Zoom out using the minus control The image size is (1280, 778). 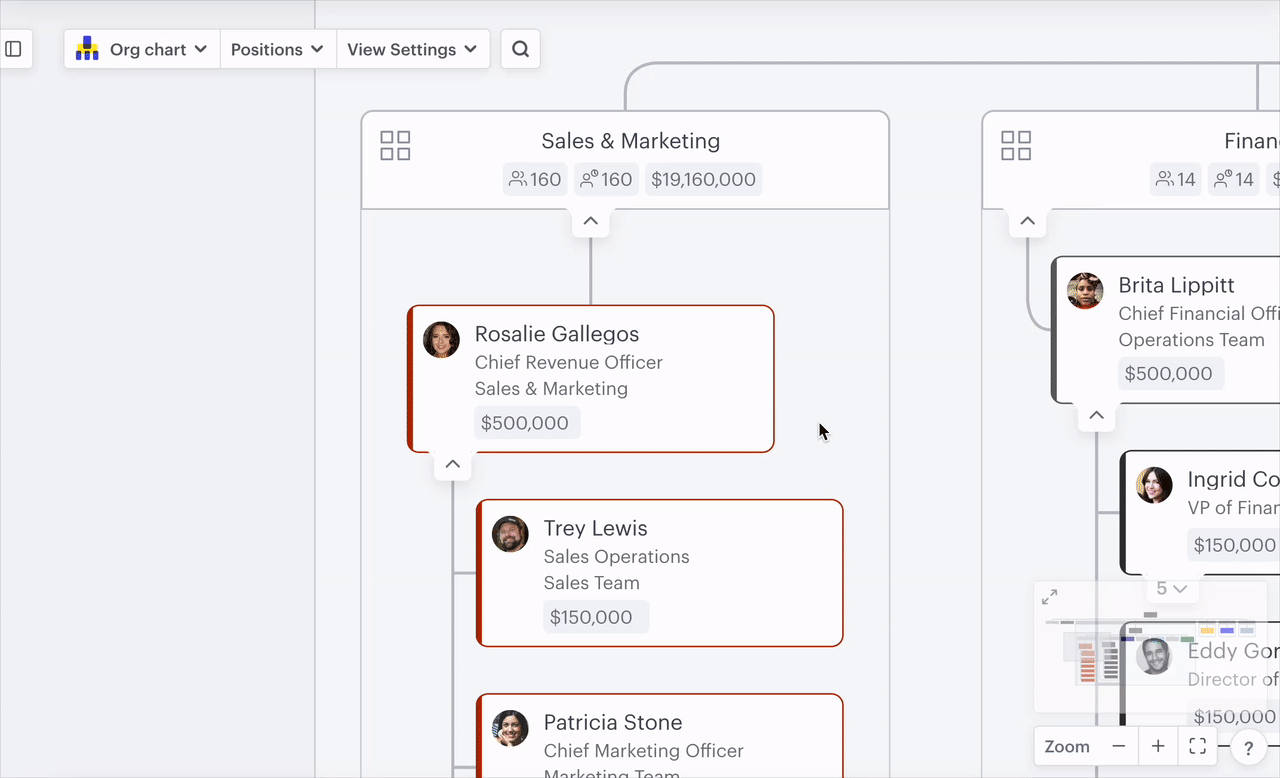coord(1118,746)
